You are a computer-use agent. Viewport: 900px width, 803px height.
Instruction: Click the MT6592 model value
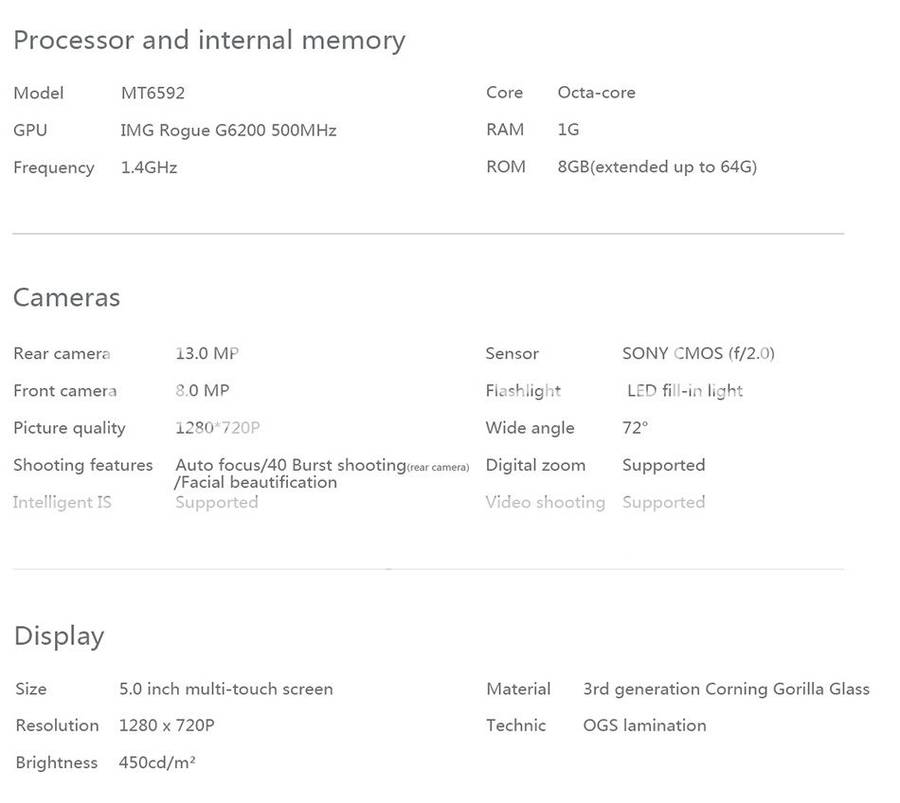[152, 93]
